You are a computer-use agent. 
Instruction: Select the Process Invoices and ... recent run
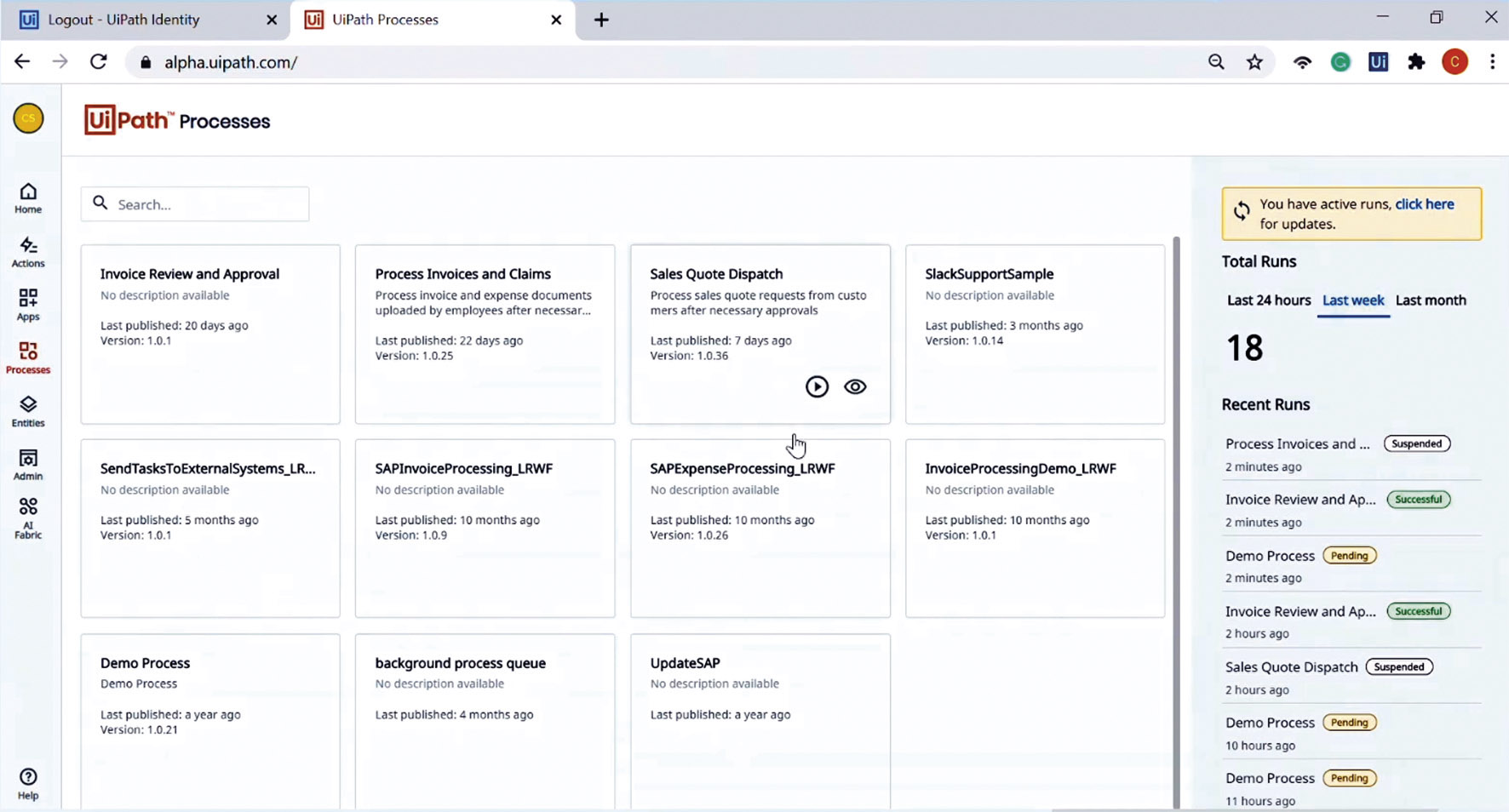[1351, 454]
